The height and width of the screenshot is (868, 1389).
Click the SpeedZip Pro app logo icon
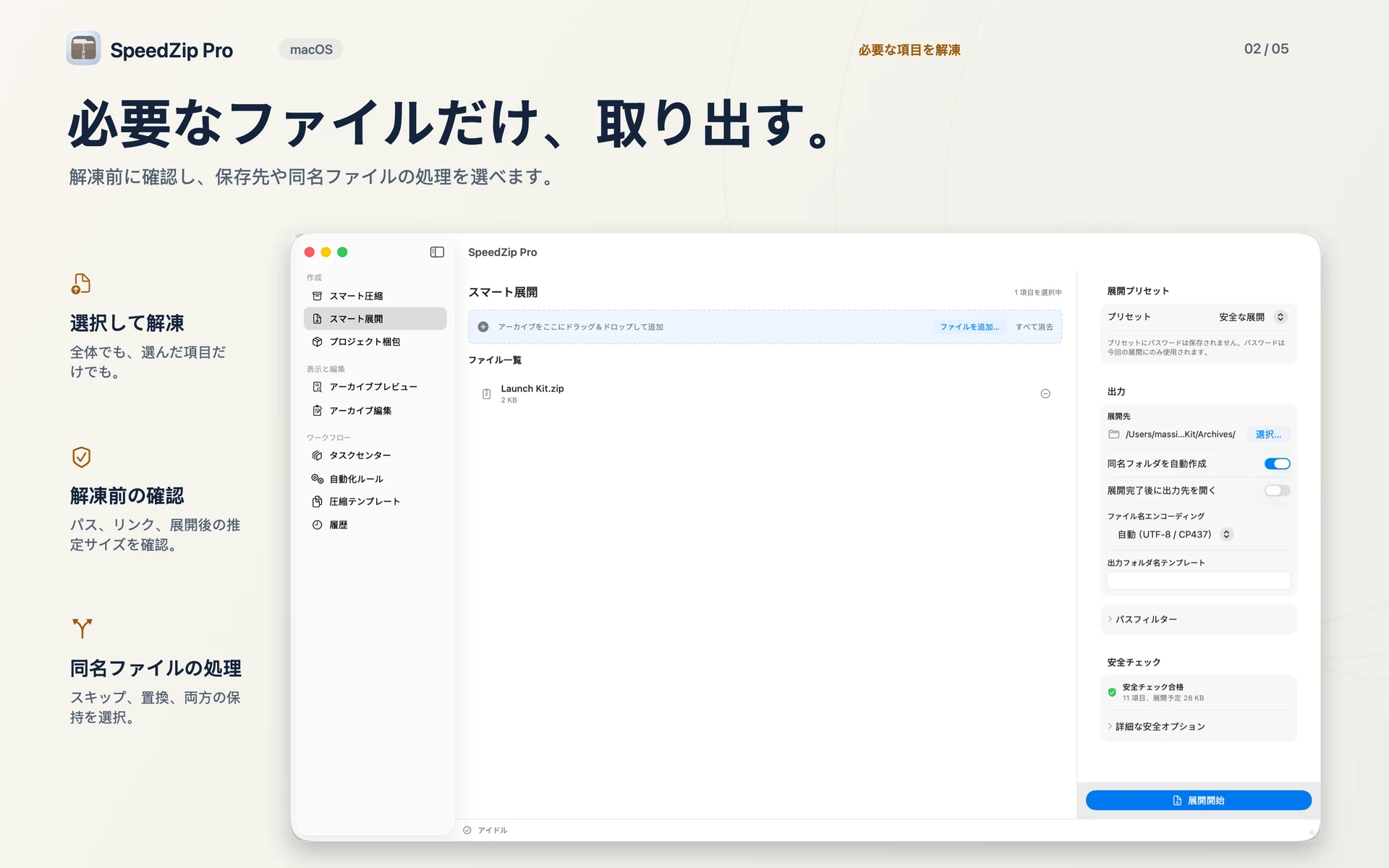[x=83, y=48]
